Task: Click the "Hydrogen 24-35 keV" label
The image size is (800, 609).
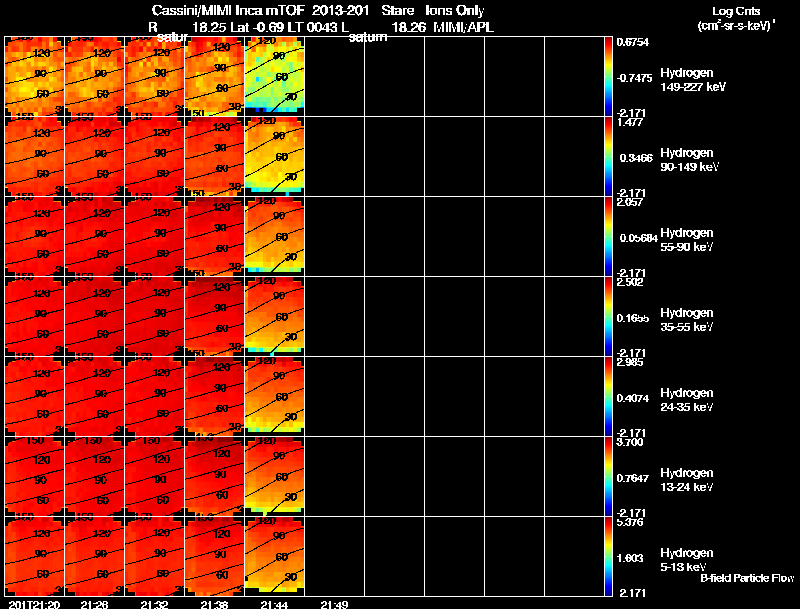Action: click(687, 400)
